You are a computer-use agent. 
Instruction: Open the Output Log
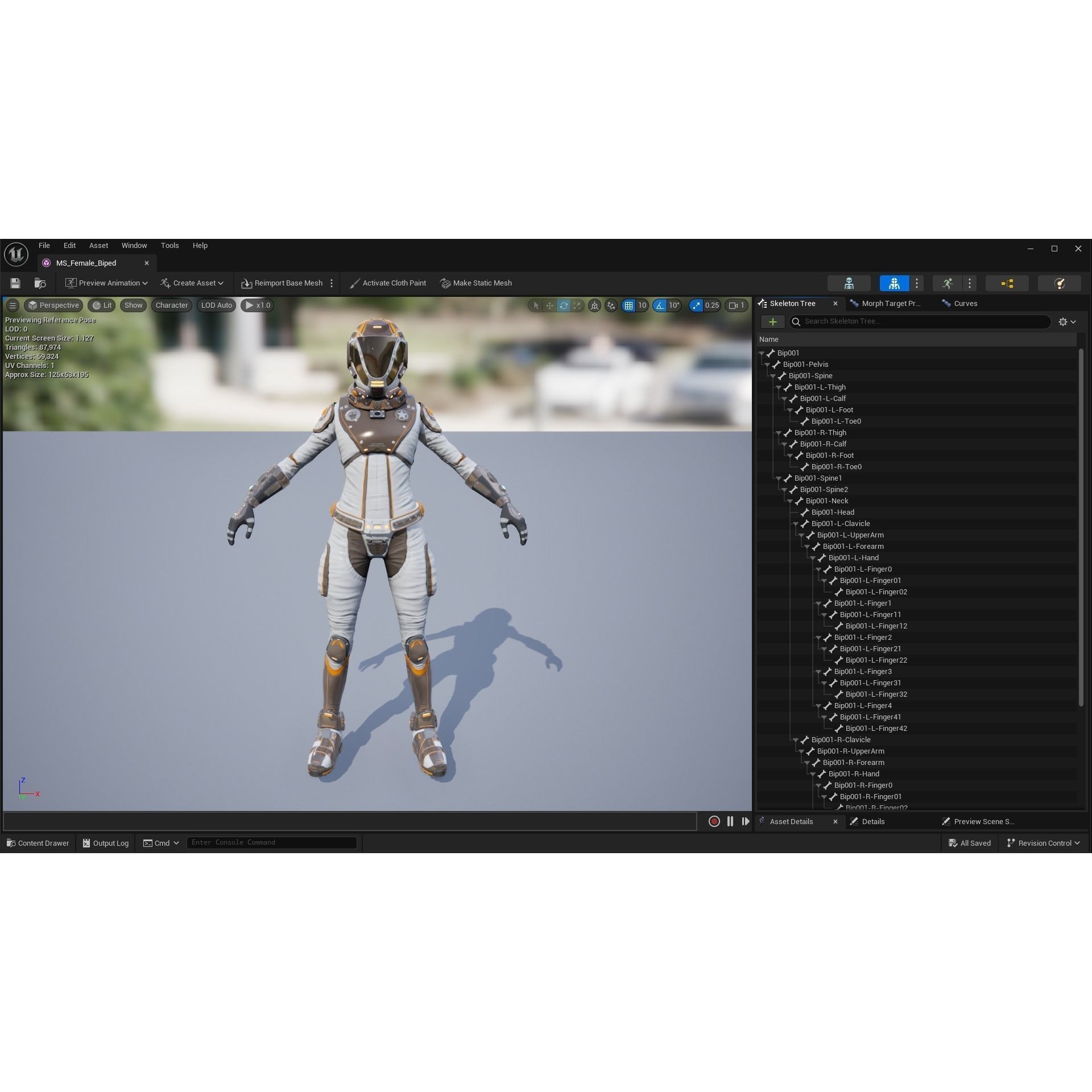pos(105,843)
